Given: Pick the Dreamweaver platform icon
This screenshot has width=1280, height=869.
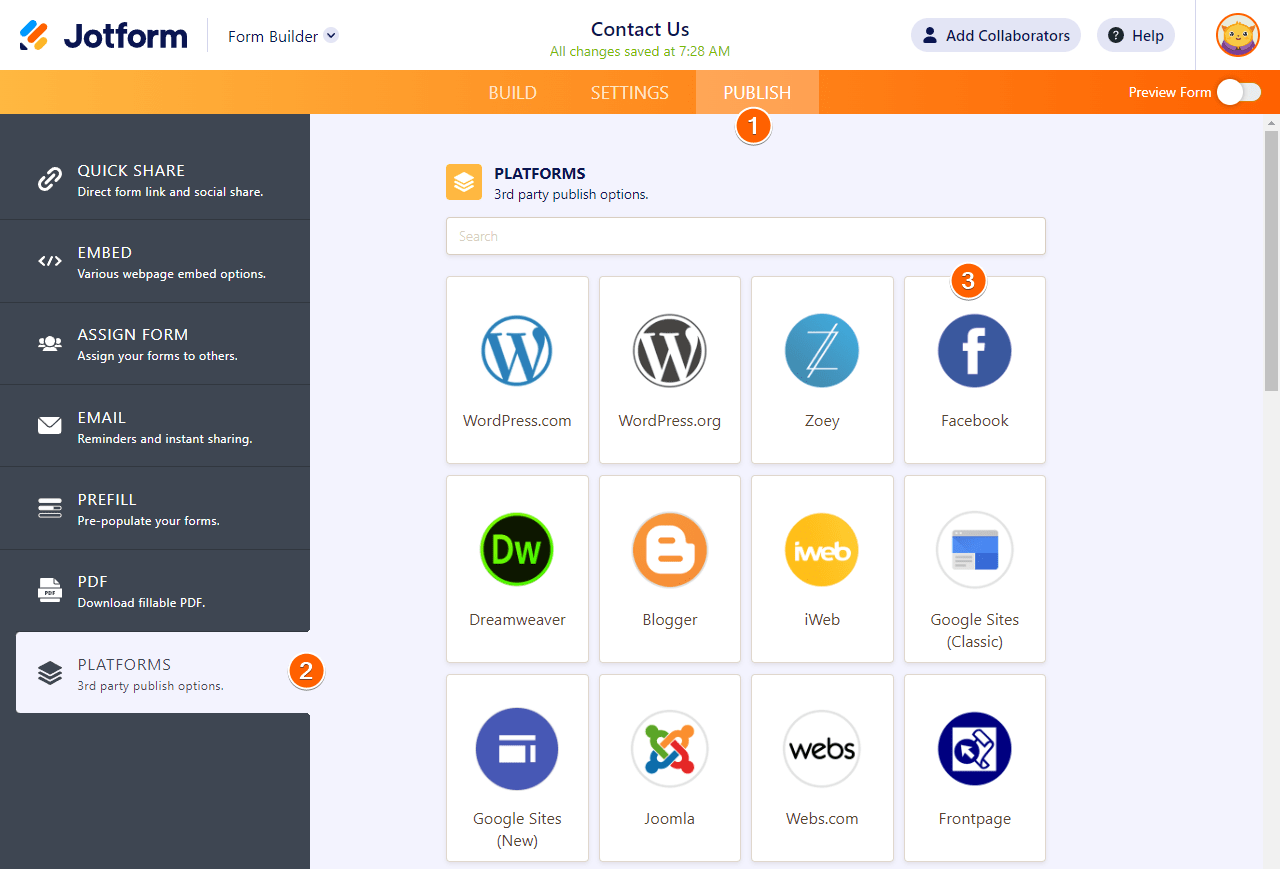Looking at the screenshot, I should coord(517,549).
